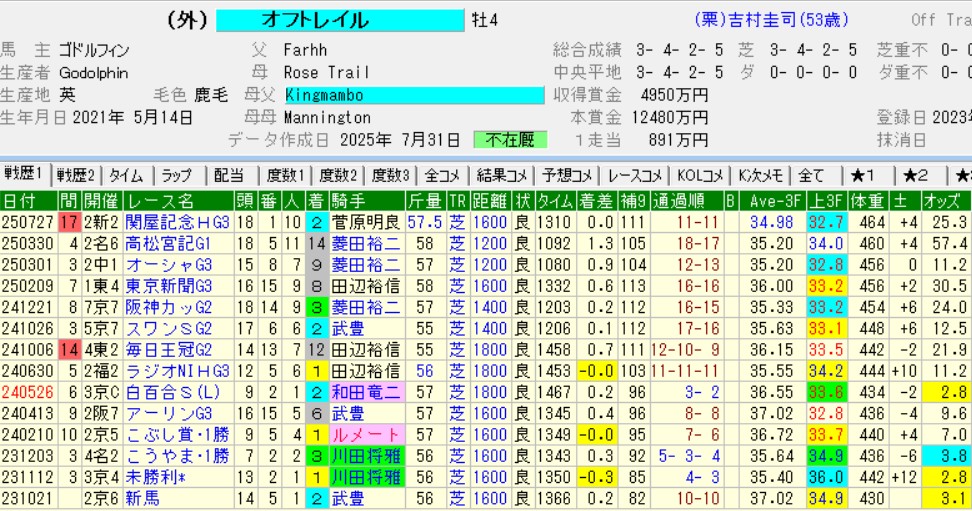Image resolution: width=972 pixels, height=511 pixels.
Task: Switch to the 戦歴2 tab
Action: coord(76,175)
